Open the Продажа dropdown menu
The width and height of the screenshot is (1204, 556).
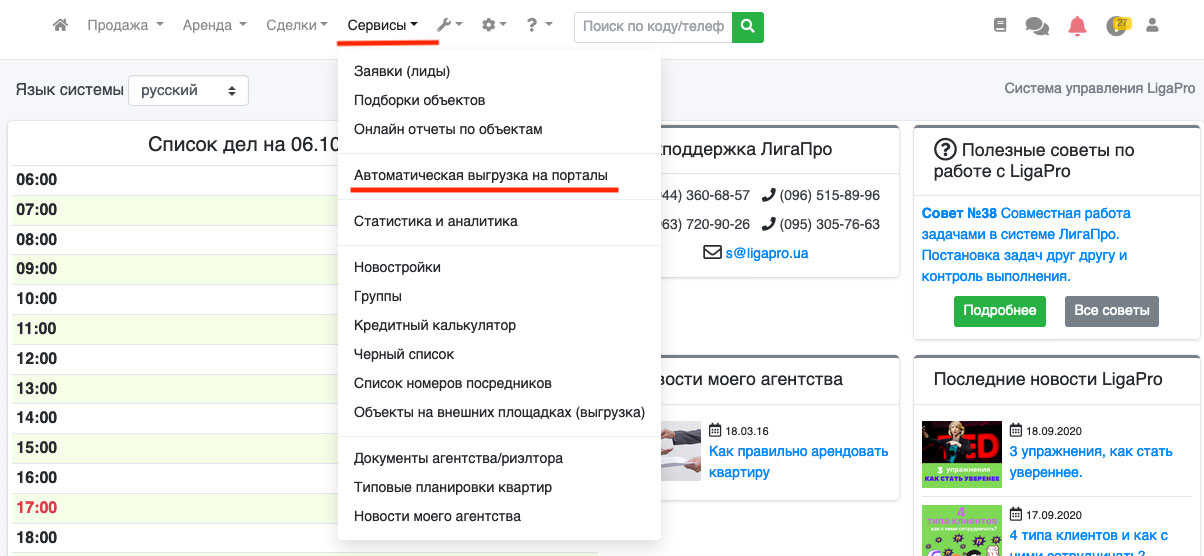click(125, 26)
